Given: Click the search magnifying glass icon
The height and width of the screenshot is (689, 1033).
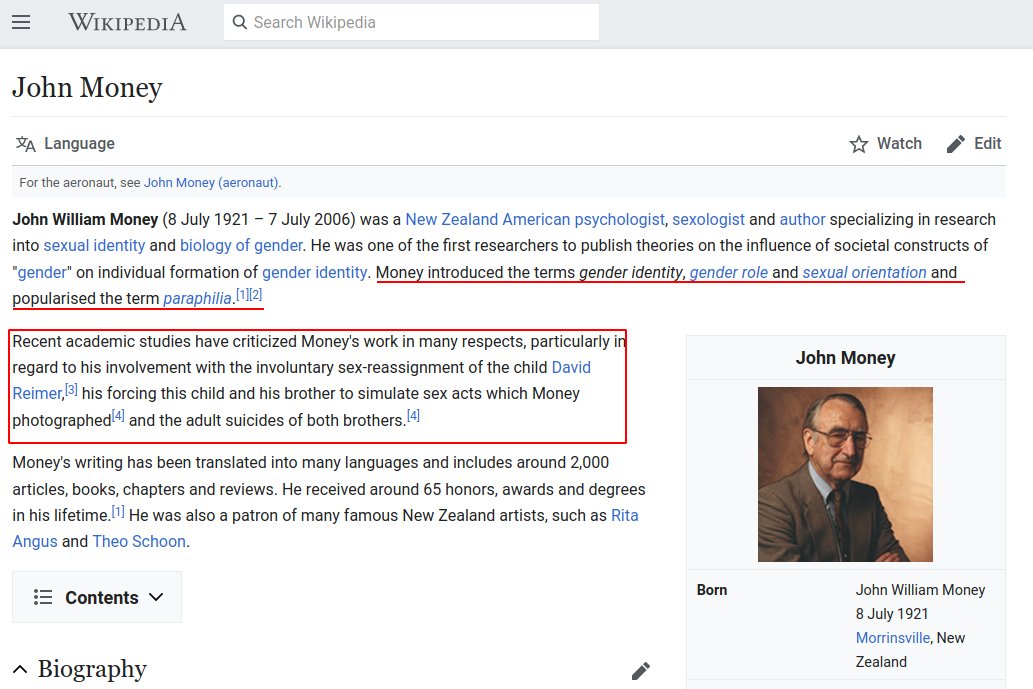Looking at the screenshot, I should [239, 21].
